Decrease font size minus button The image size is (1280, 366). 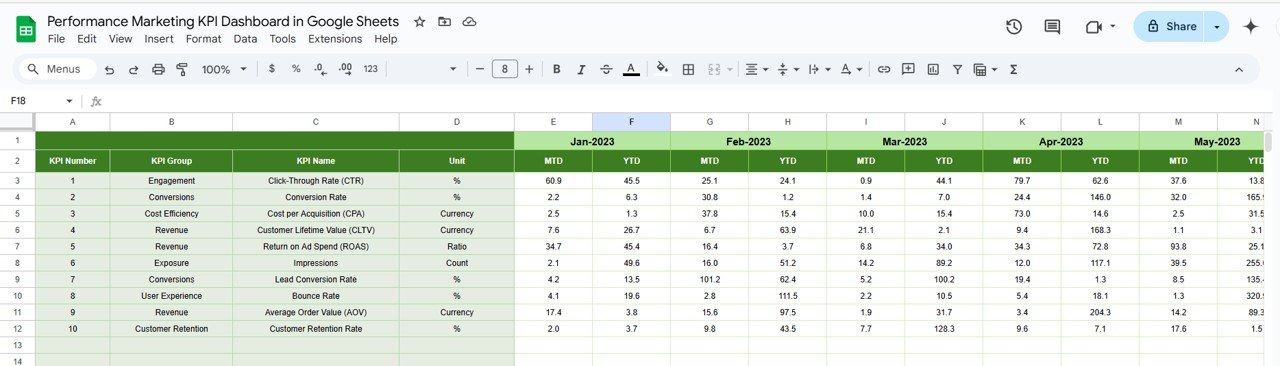click(480, 69)
